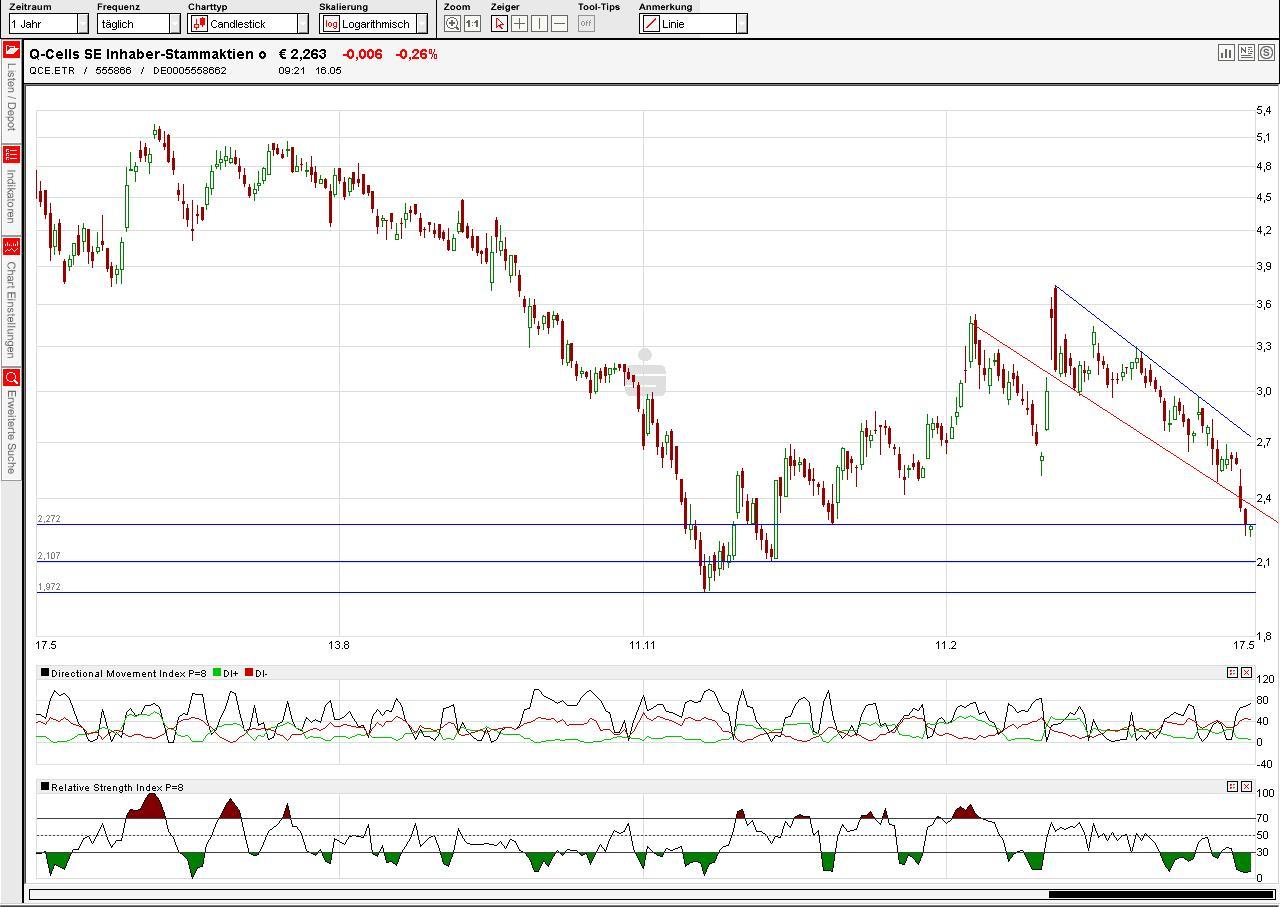Click the timestamp 09:21
The width and height of the screenshot is (1280, 907).
coord(292,71)
